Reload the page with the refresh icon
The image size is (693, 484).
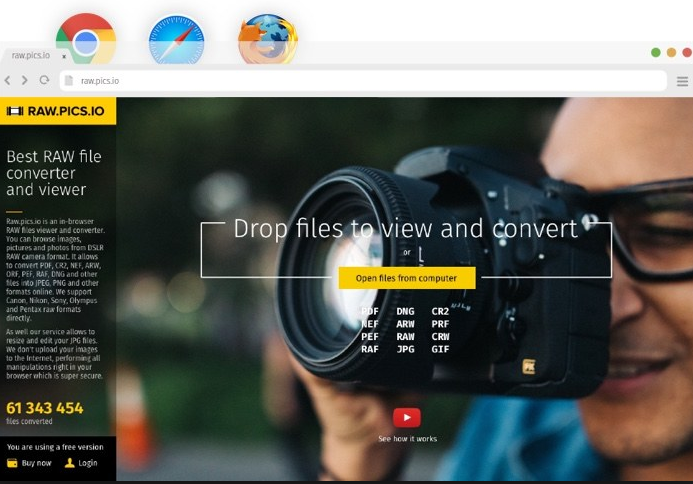pos(44,80)
